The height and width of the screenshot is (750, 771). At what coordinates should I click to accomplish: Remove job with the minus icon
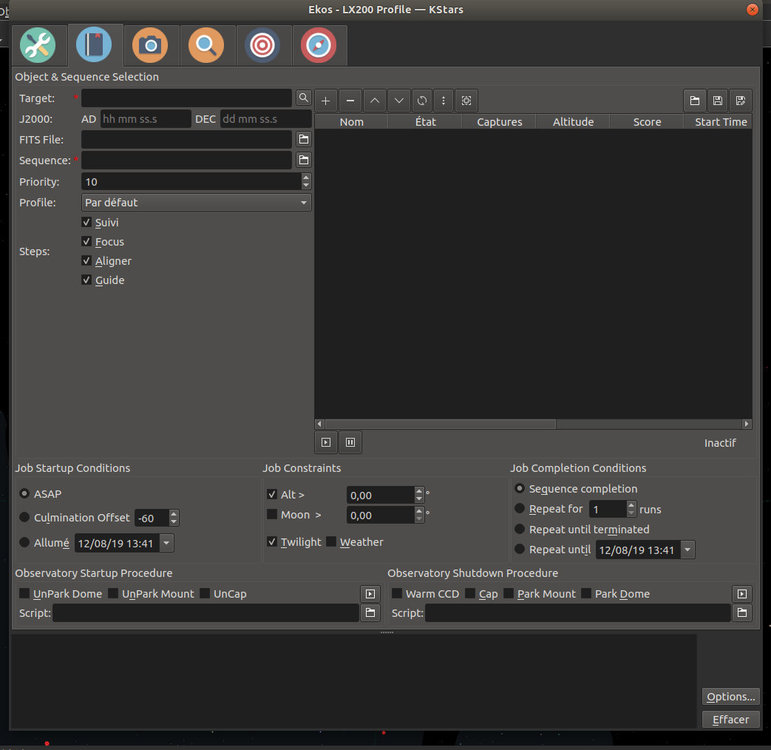click(350, 101)
